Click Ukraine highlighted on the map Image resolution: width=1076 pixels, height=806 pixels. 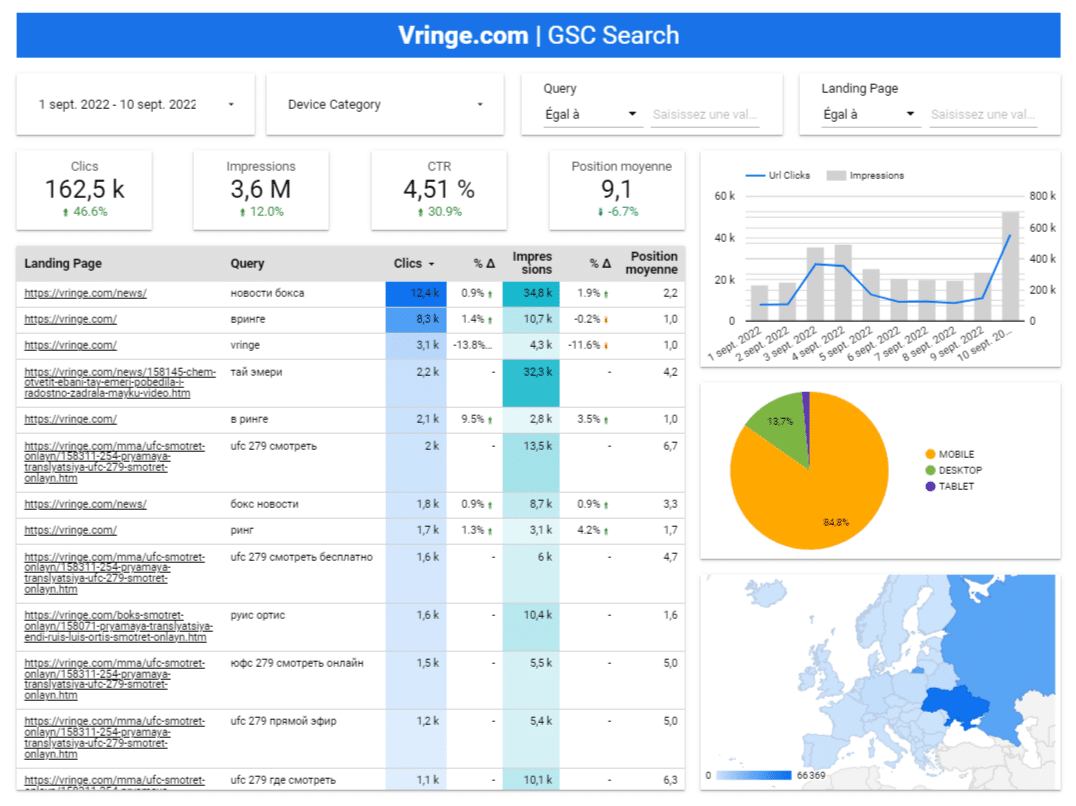(x=954, y=707)
